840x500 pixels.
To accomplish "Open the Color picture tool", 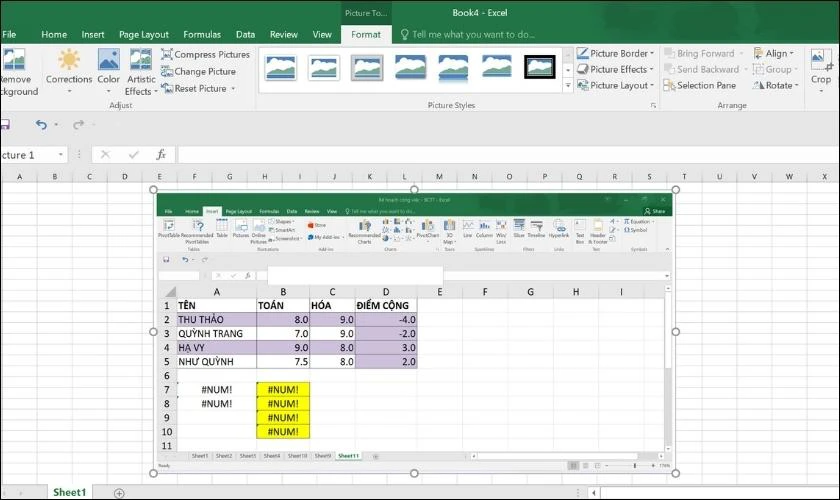I will point(108,71).
